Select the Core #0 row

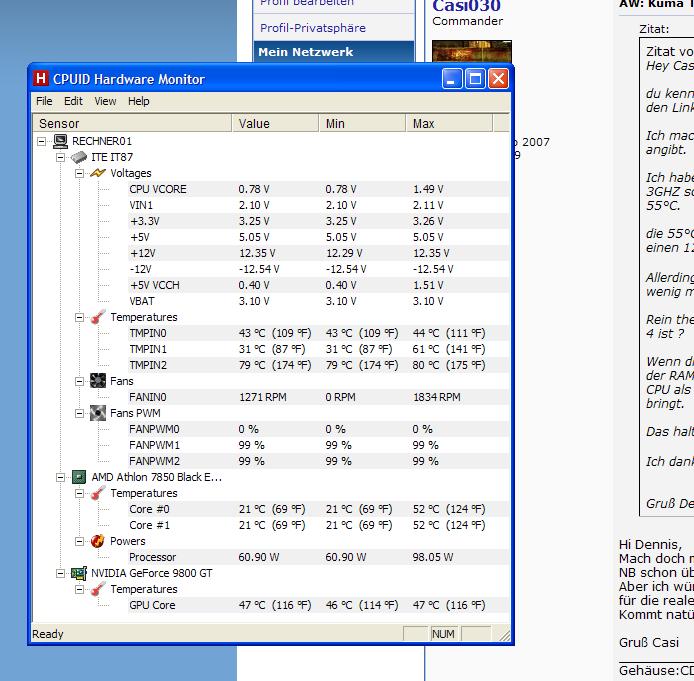(318, 509)
